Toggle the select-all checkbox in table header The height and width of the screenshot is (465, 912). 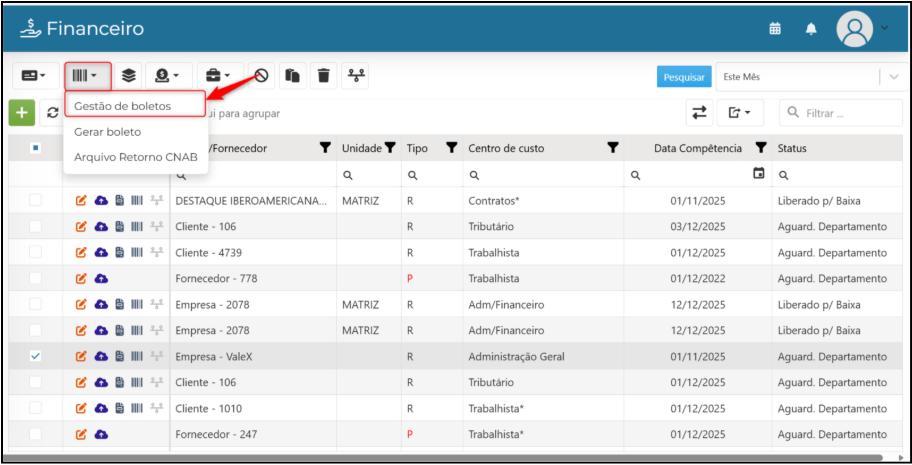pyautogui.click(x=35, y=148)
